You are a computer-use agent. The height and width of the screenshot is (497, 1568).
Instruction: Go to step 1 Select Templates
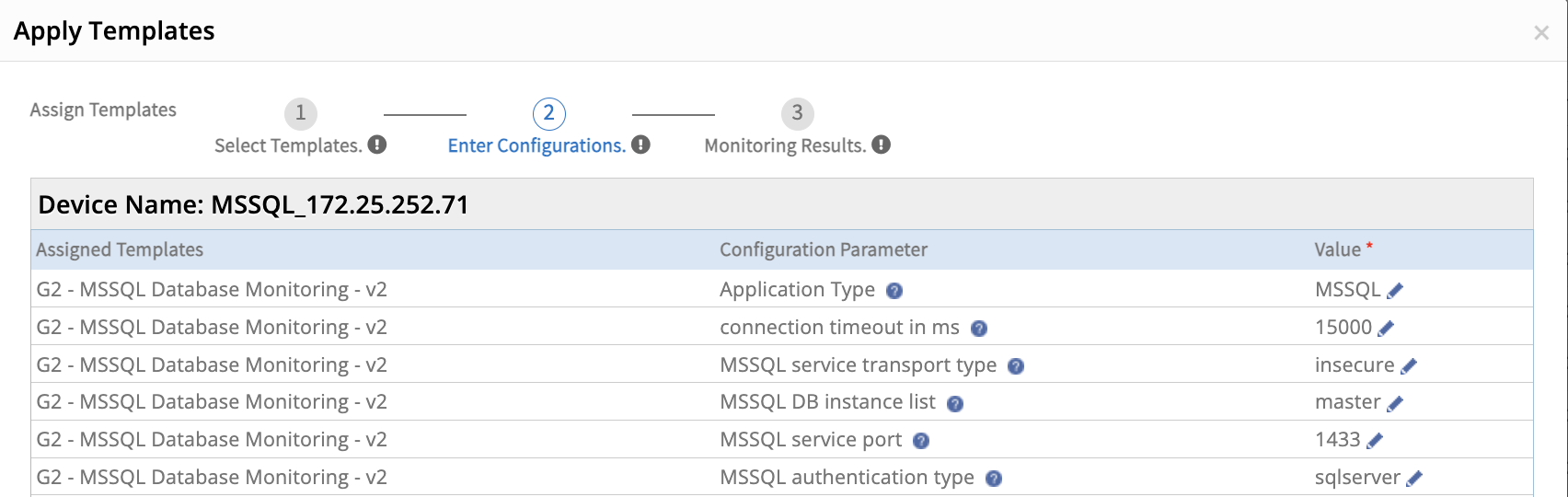(x=301, y=113)
